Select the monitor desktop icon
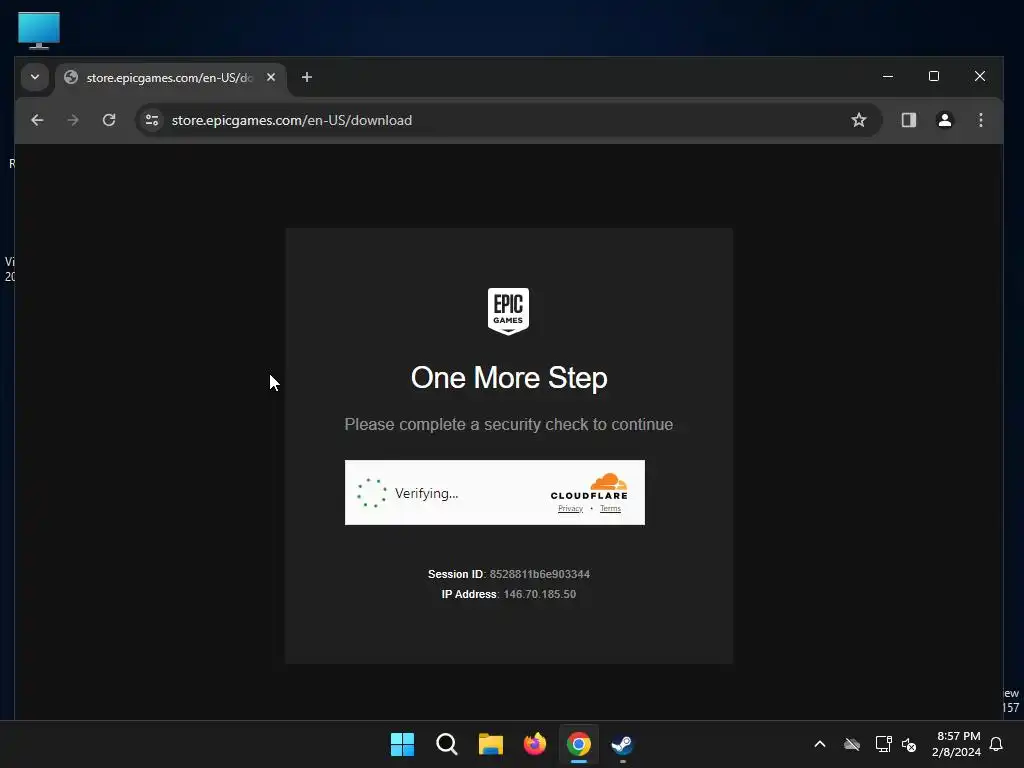The image size is (1024, 768). (39, 30)
